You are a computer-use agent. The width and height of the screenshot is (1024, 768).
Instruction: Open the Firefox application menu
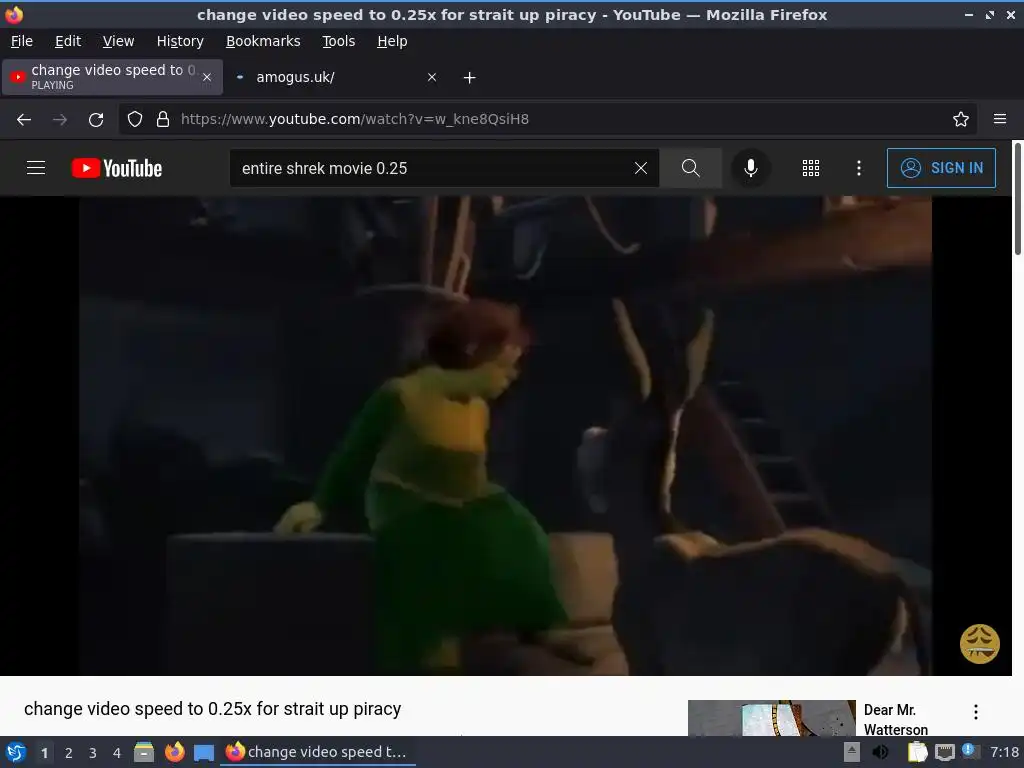(x=1000, y=120)
